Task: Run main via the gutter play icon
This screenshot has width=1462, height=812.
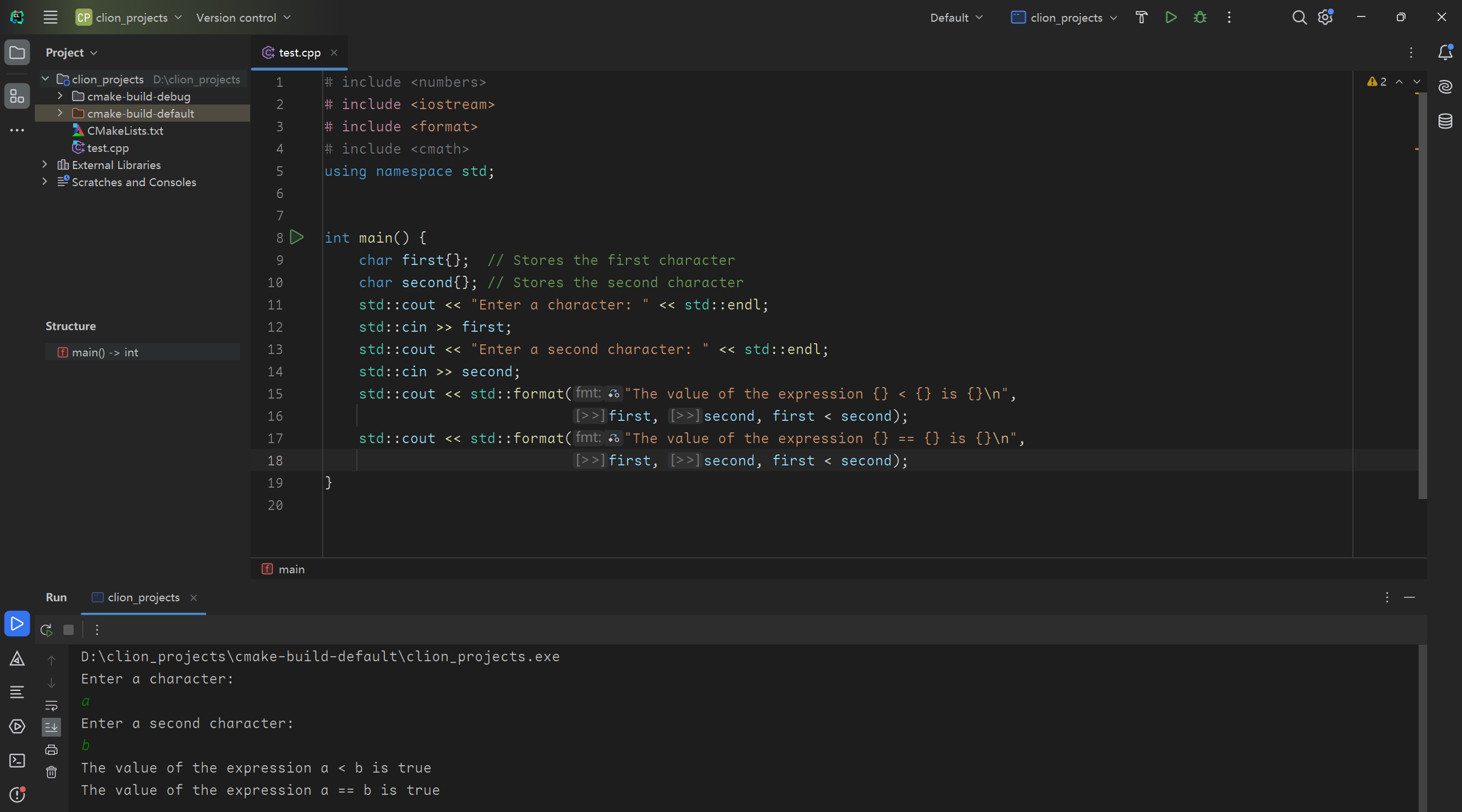Action: coord(297,237)
